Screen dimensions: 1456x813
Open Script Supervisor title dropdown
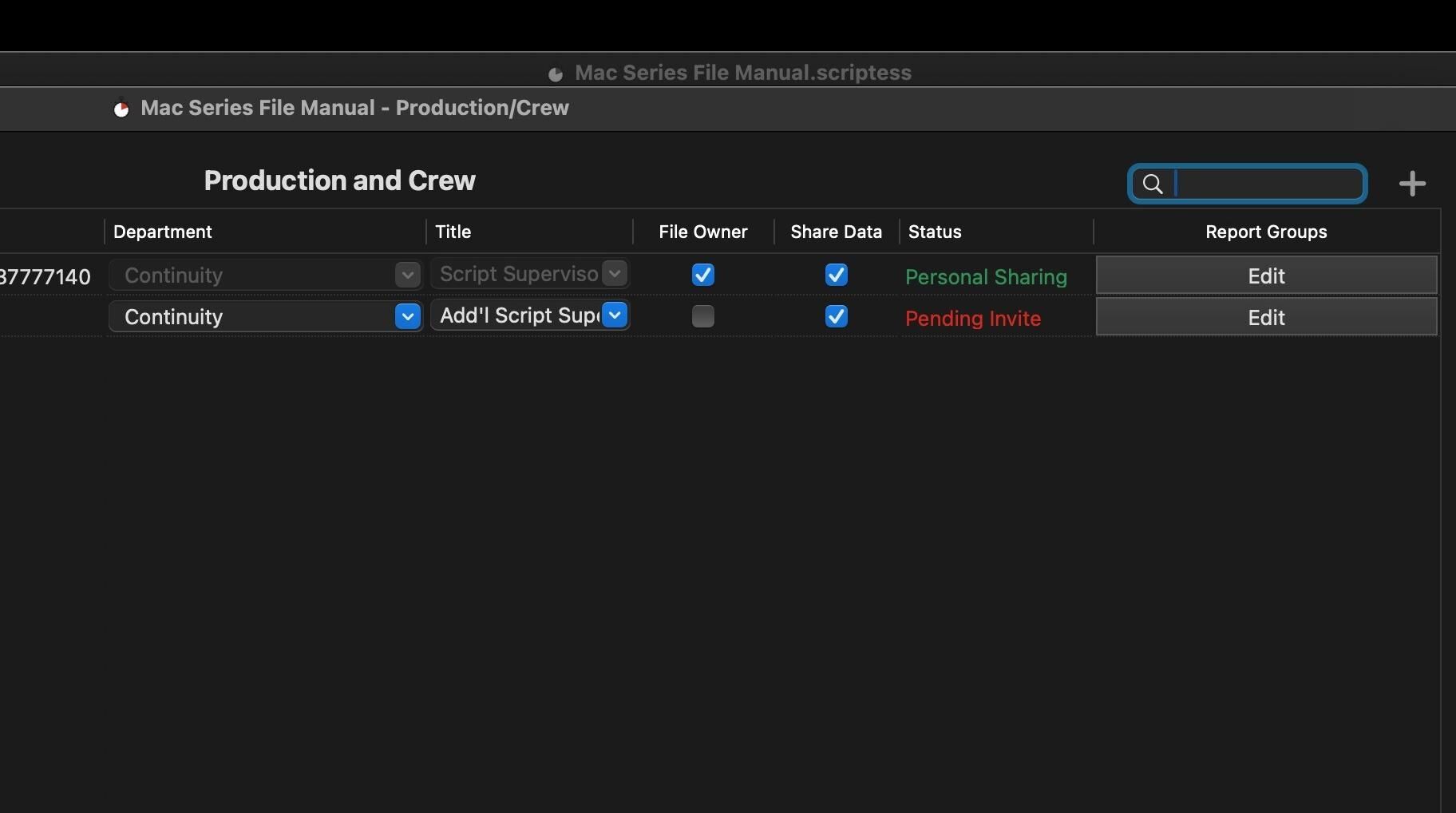pos(615,274)
